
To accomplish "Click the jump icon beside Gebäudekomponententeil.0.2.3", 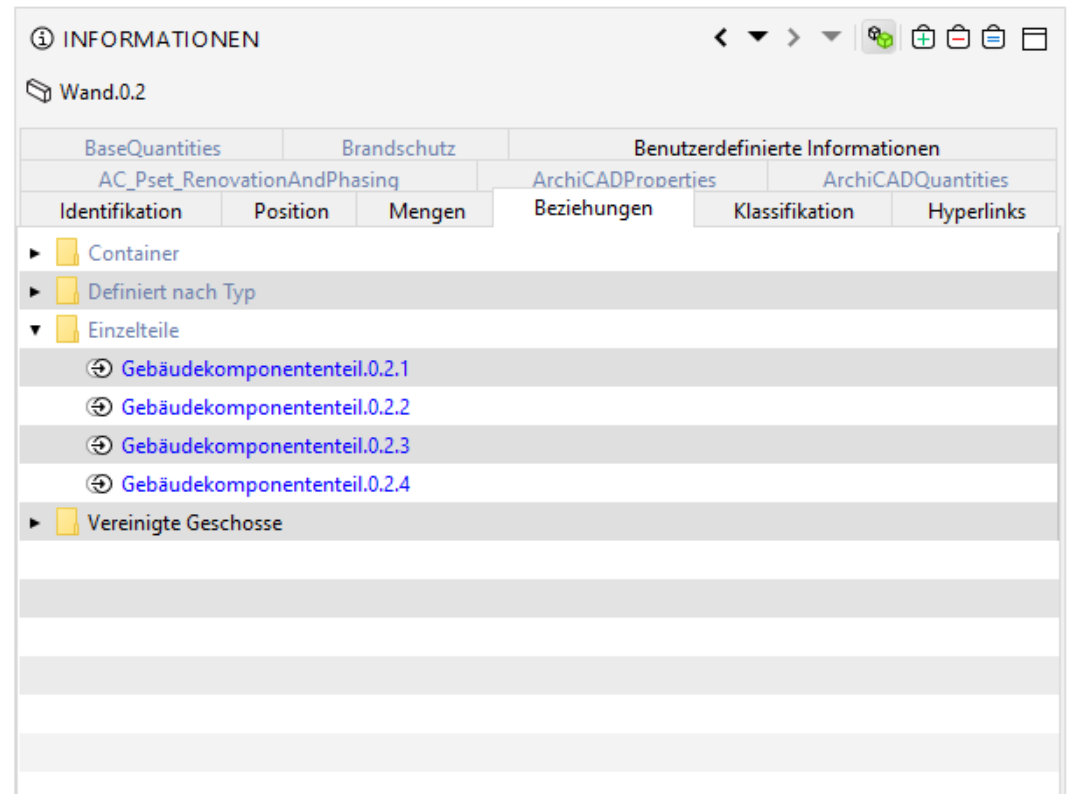I will pyautogui.click(x=99, y=445).
